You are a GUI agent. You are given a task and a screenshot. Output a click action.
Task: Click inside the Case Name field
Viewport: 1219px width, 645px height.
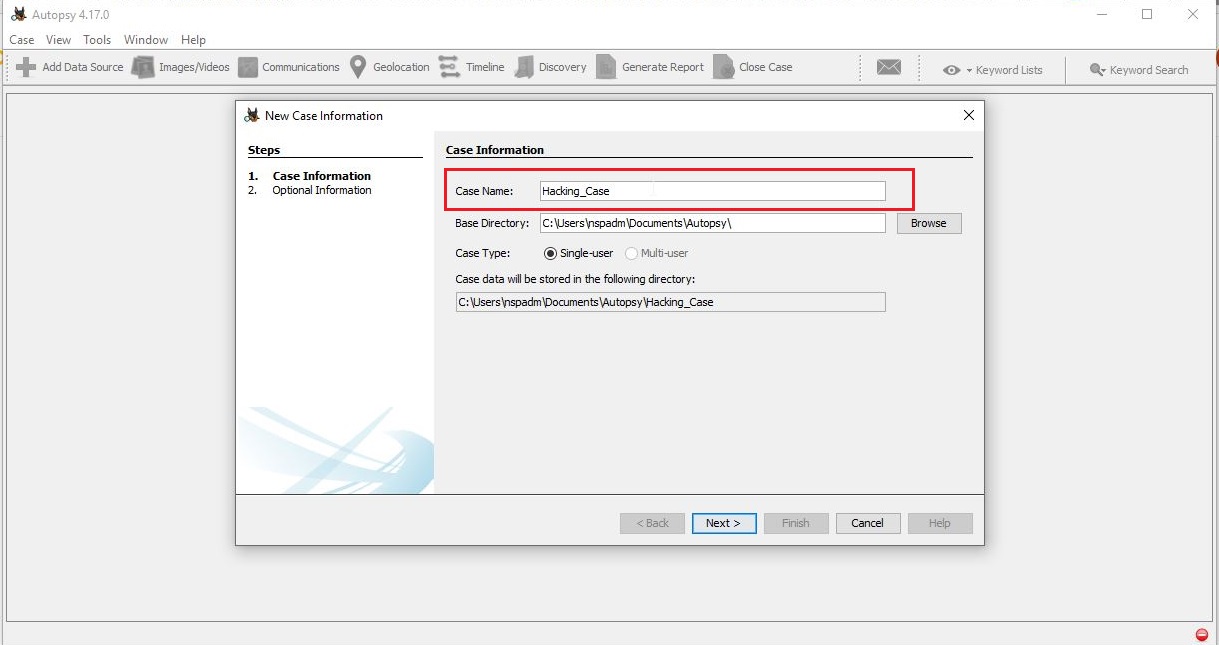point(712,191)
